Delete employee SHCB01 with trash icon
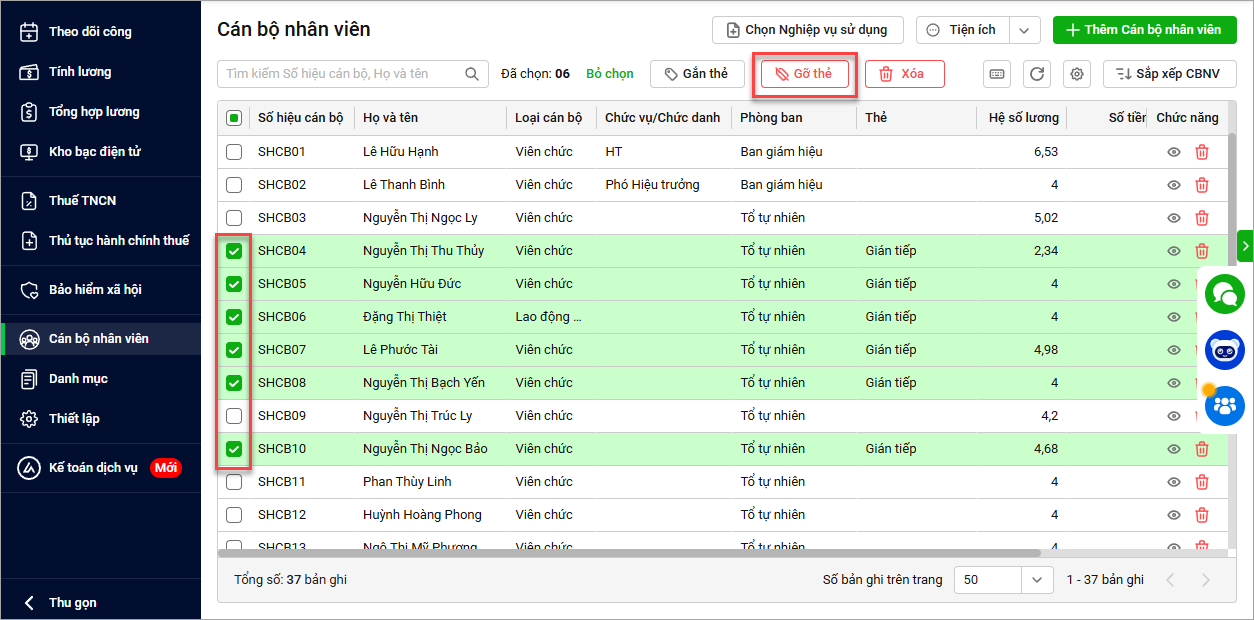 tap(1202, 152)
